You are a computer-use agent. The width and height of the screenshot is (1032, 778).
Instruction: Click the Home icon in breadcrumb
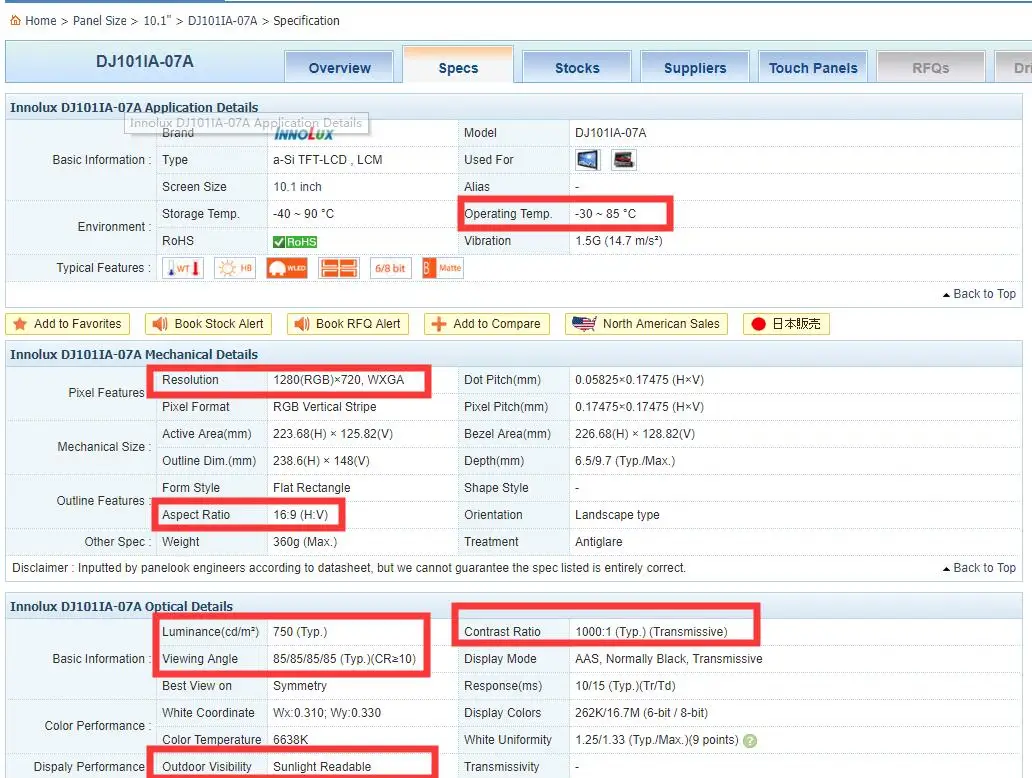(x=15, y=20)
